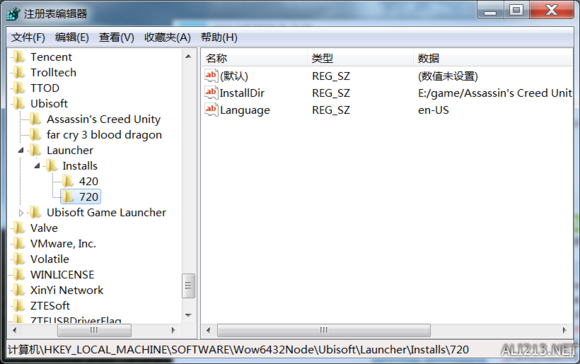Collapse the Installs tree node

pyautogui.click(x=37, y=166)
